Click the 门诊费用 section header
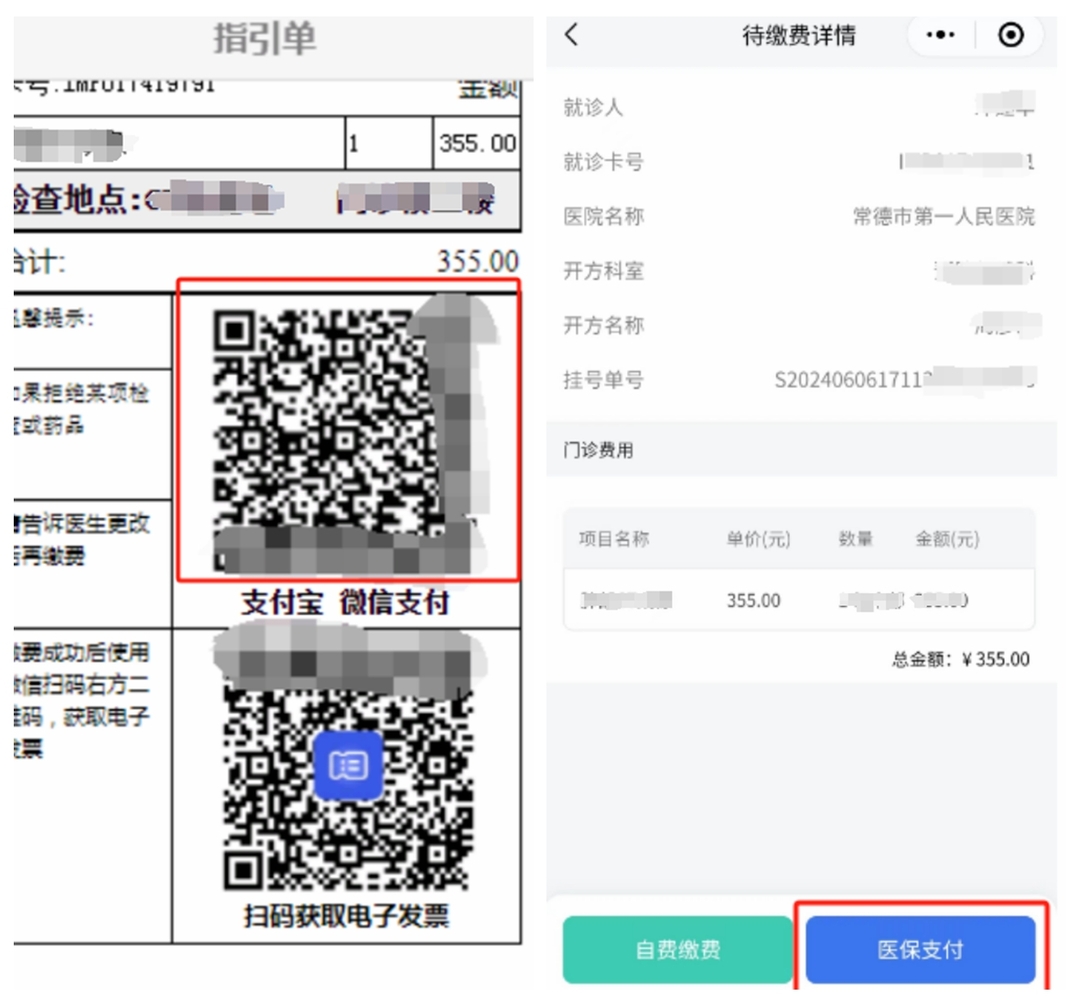 coord(598,450)
